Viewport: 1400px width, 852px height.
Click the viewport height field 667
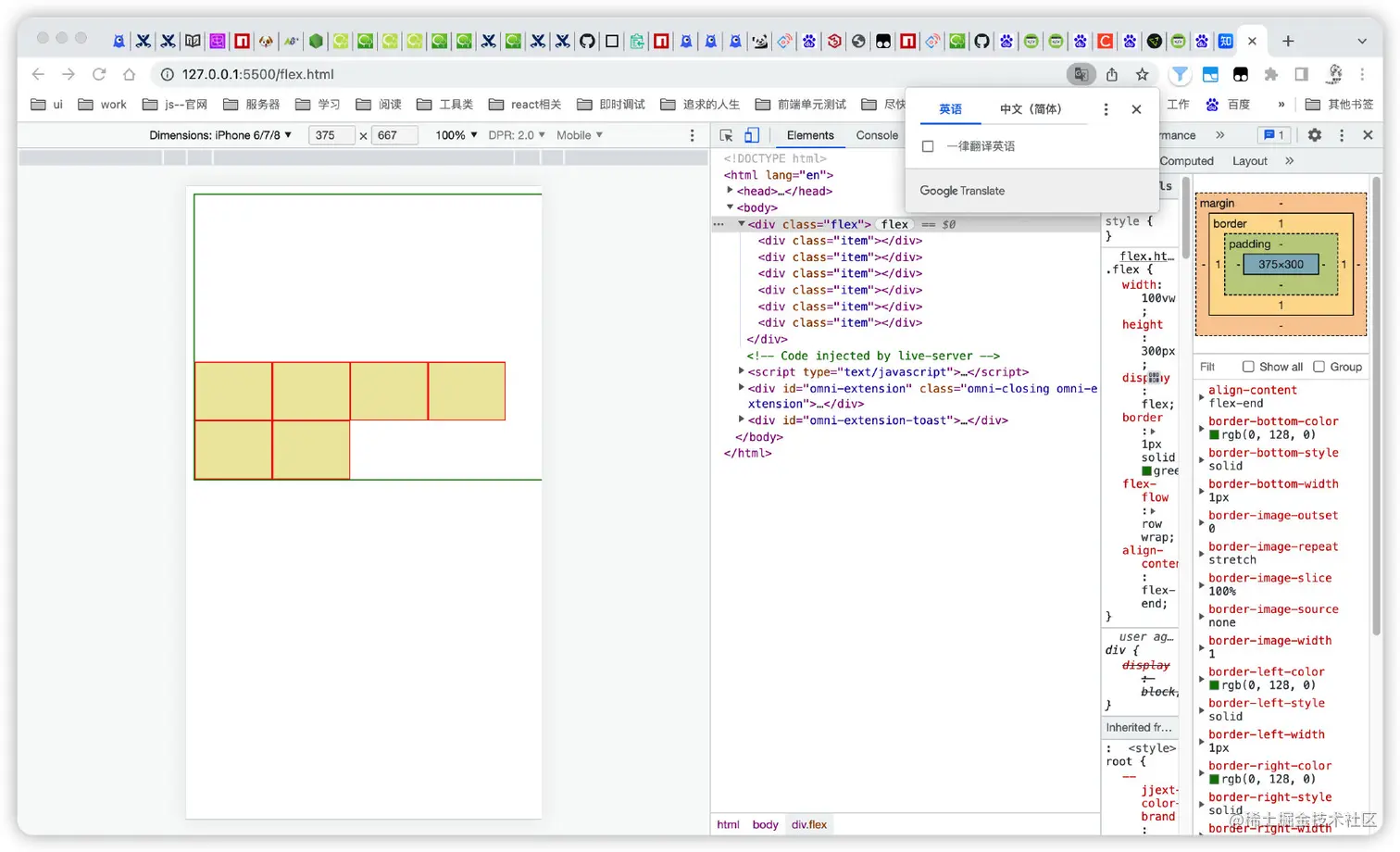coord(394,135)
